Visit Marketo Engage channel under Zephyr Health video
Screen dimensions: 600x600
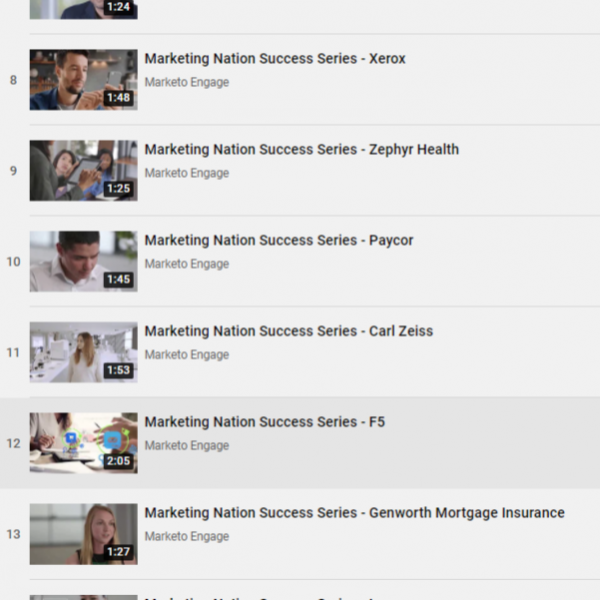point(187,173)
